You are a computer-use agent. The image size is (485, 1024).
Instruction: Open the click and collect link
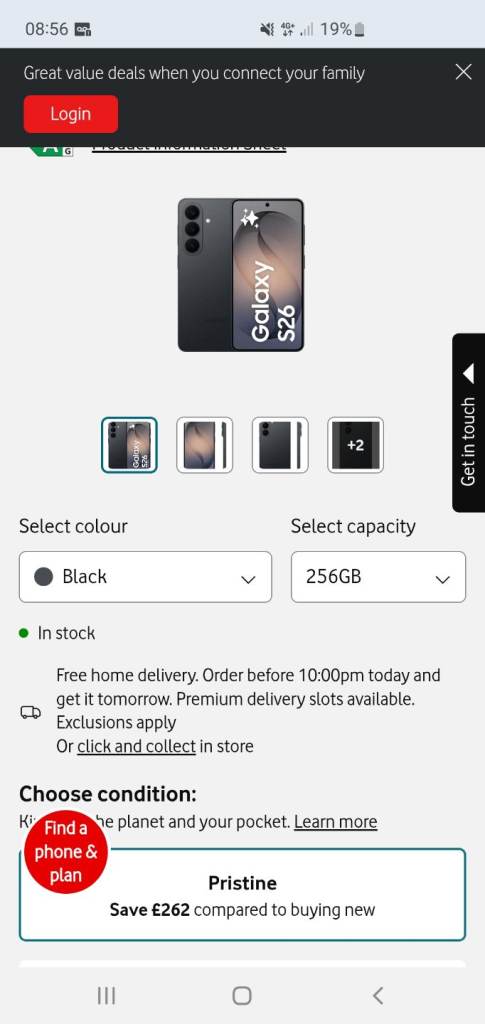[136, 746]
